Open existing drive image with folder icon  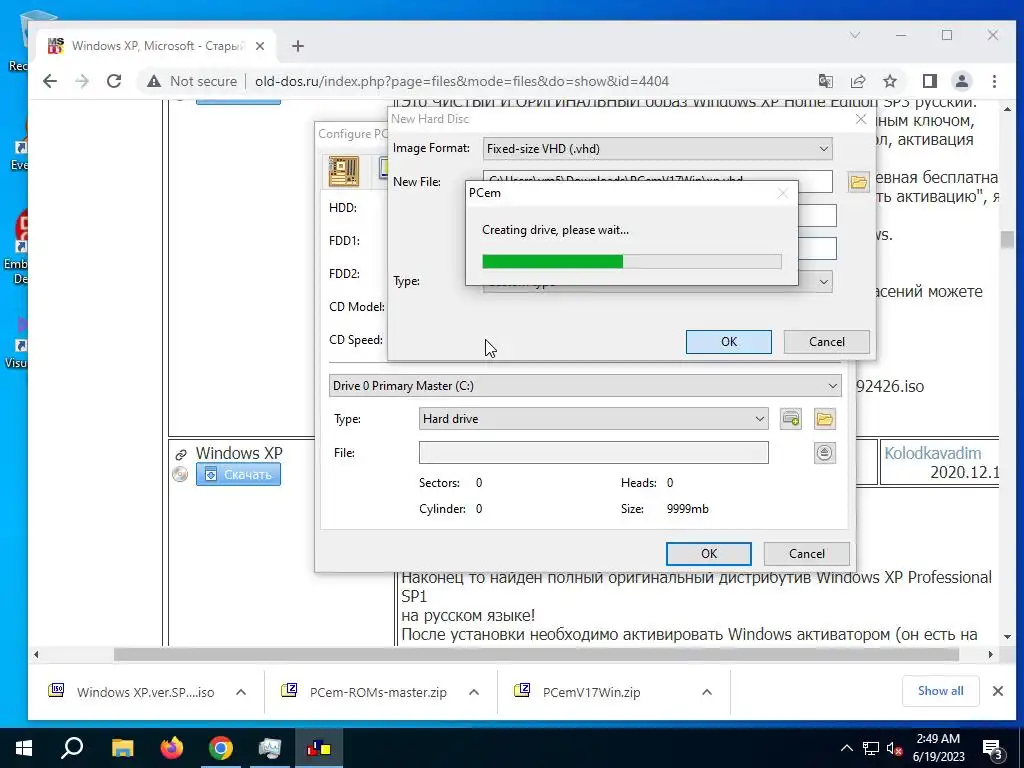click(x=825, y=419)
